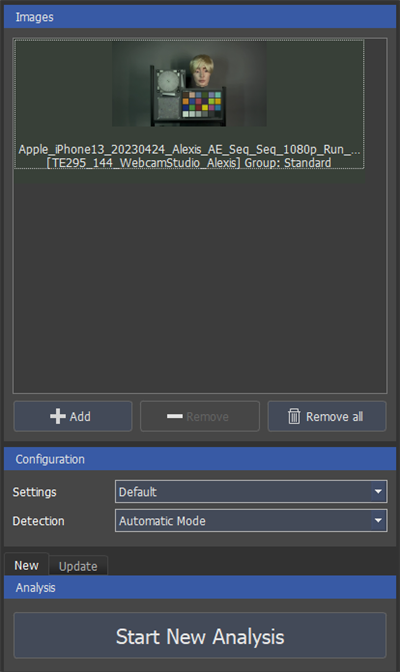Select the Automatic Mode combo box
The image size is (400, 672).
[251, 521]
